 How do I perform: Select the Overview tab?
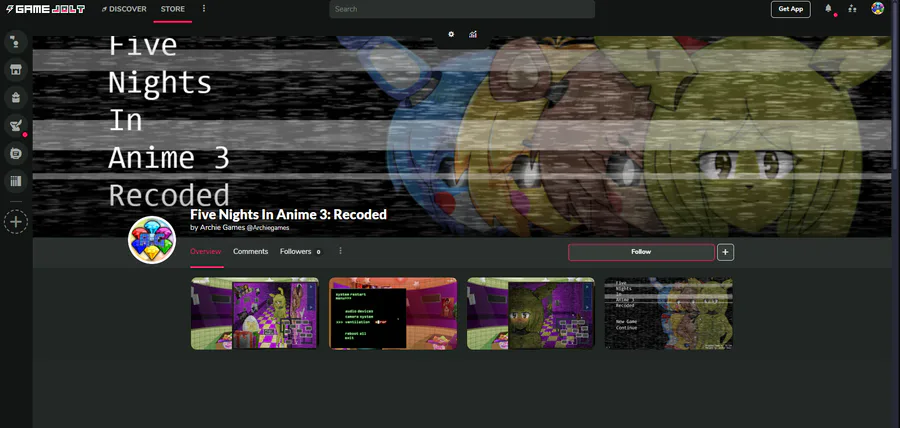pos(205,251)
